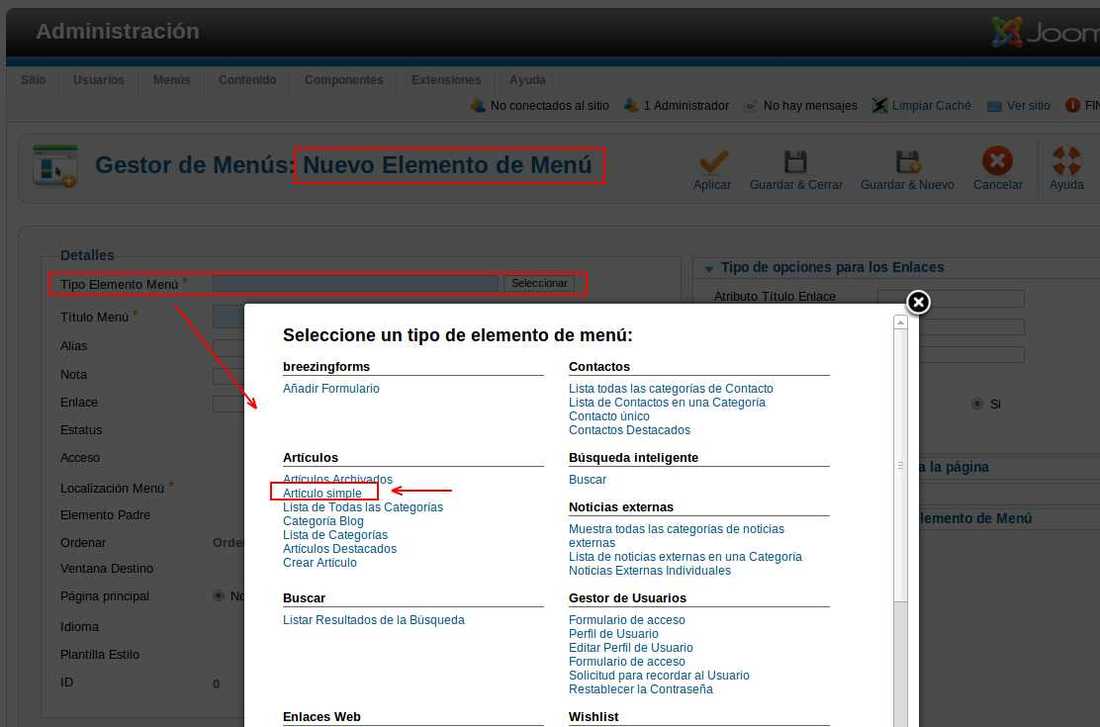Click the Limpiar Caché link text
This screenshot has width=1100, height=727.
(x=932, y=106)
